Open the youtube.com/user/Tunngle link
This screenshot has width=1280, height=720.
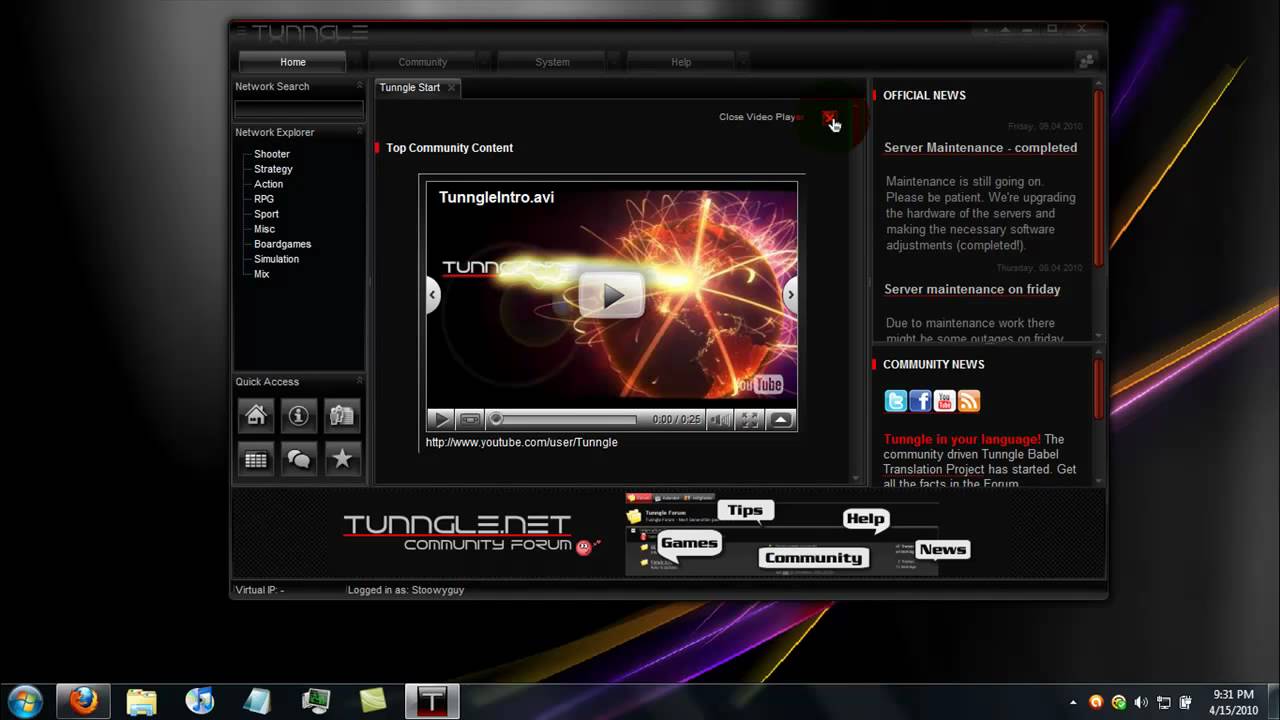(522, 442)
